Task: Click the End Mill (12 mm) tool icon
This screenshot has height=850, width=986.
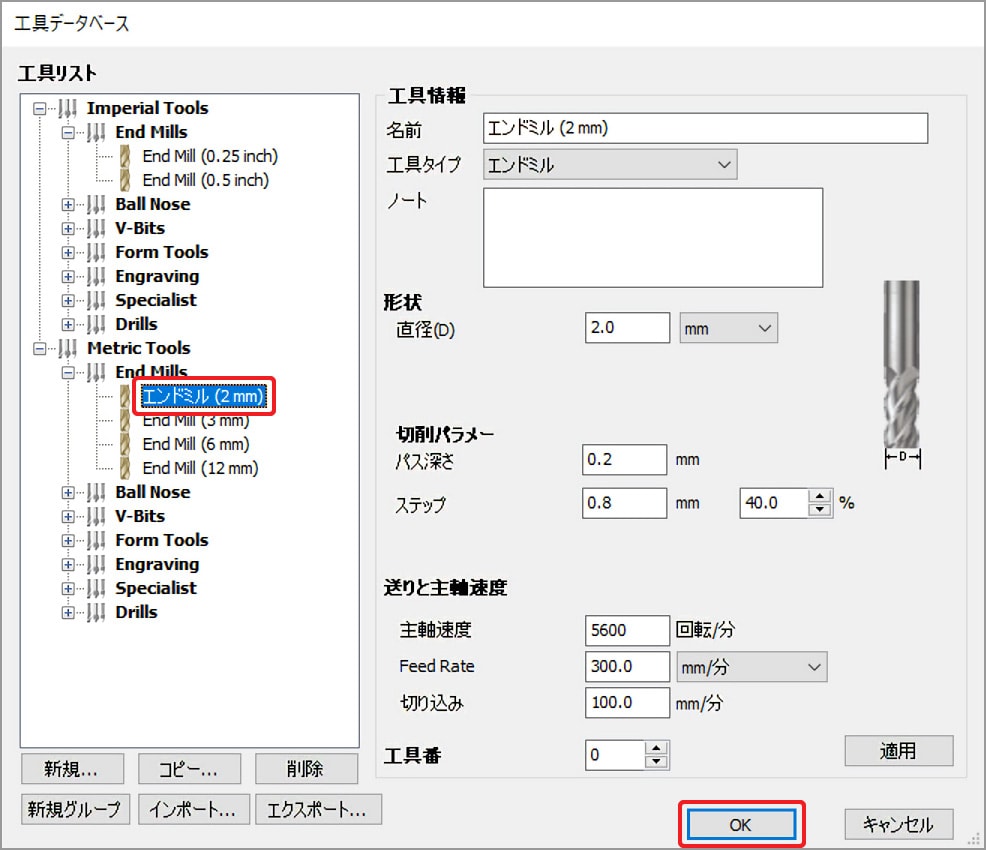Action: click(x=125, y=468)
